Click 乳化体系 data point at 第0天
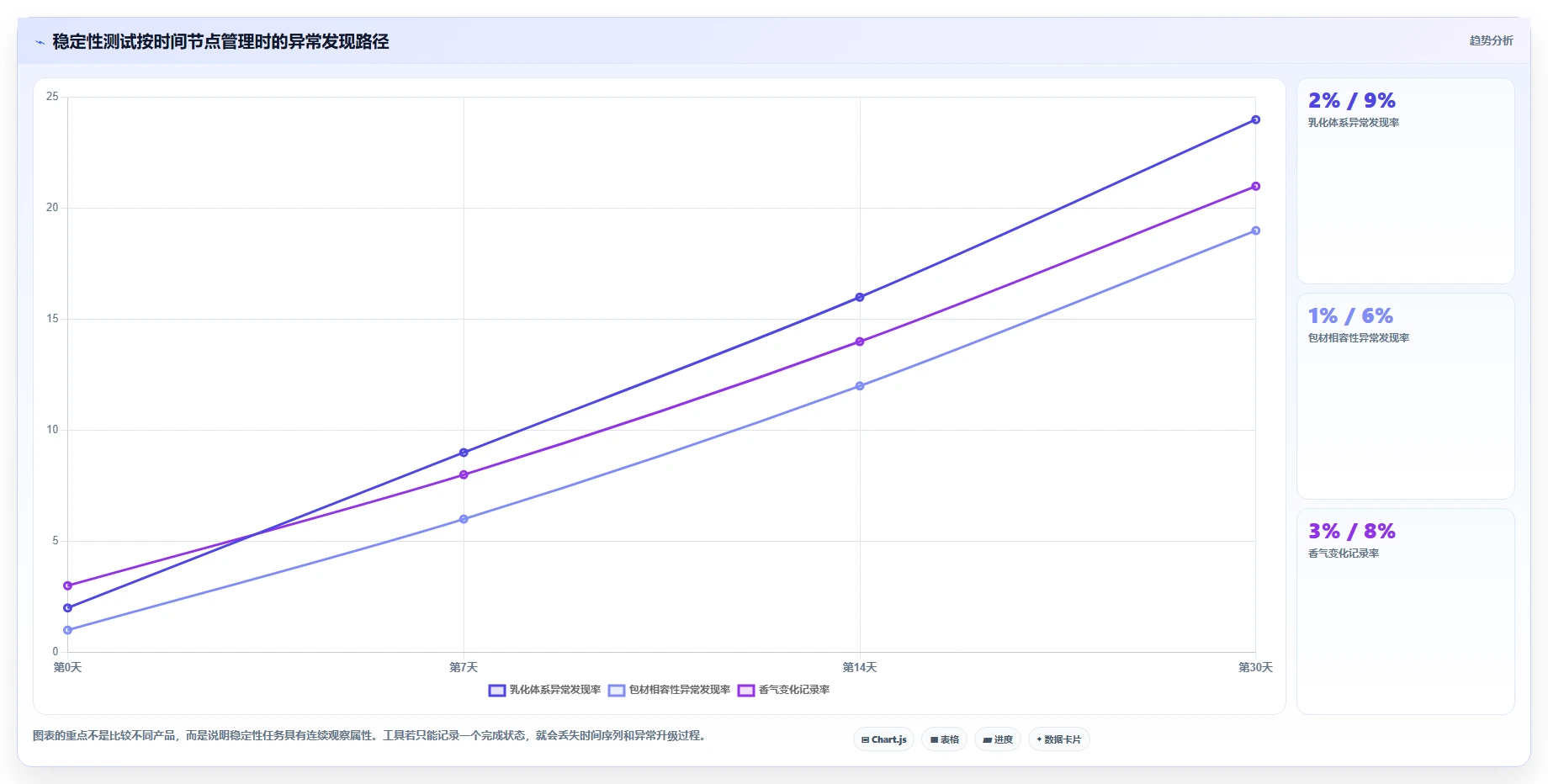 [x=67, y=607]
